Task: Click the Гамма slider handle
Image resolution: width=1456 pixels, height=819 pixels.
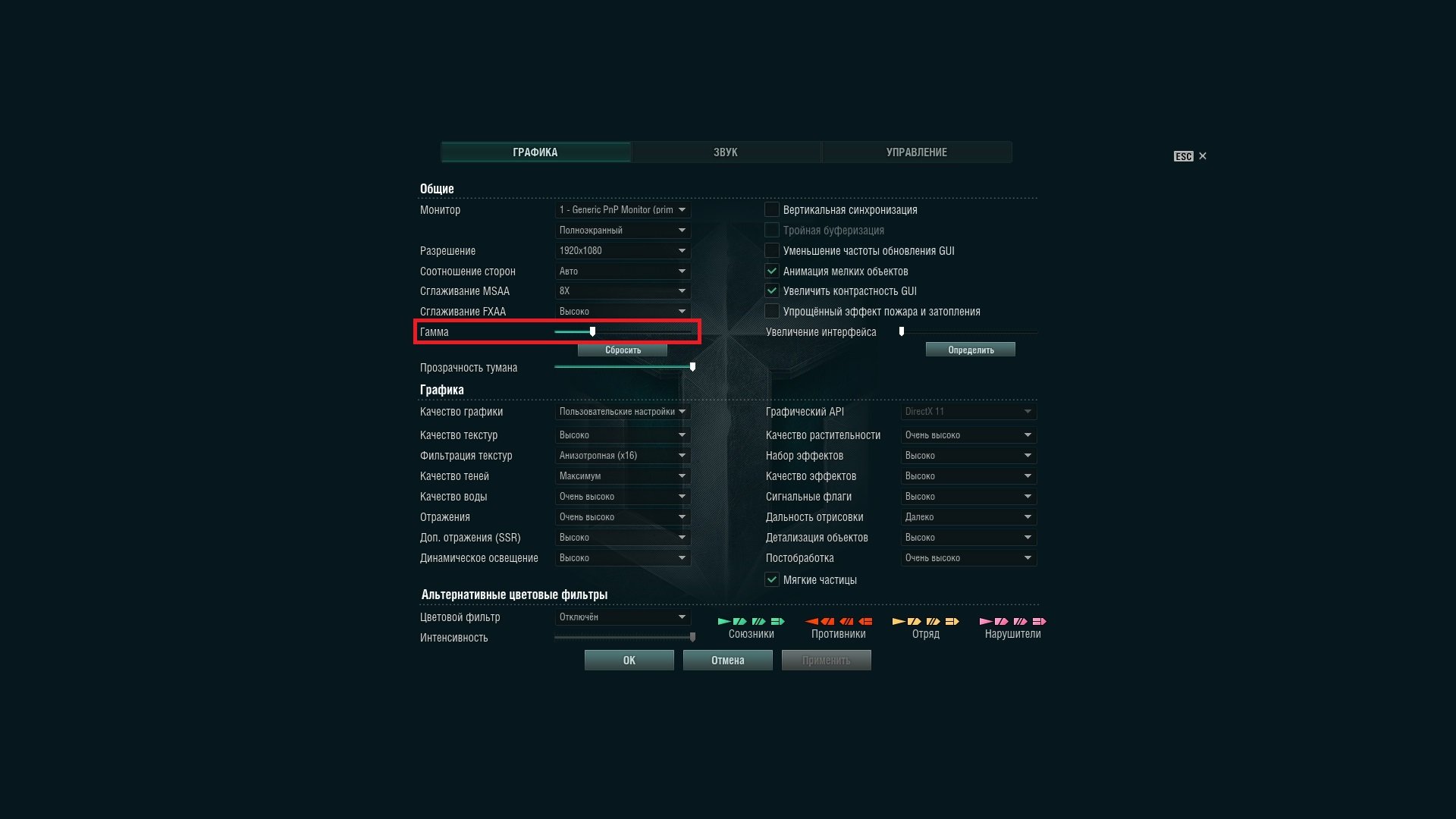Action: pos(592,331)
